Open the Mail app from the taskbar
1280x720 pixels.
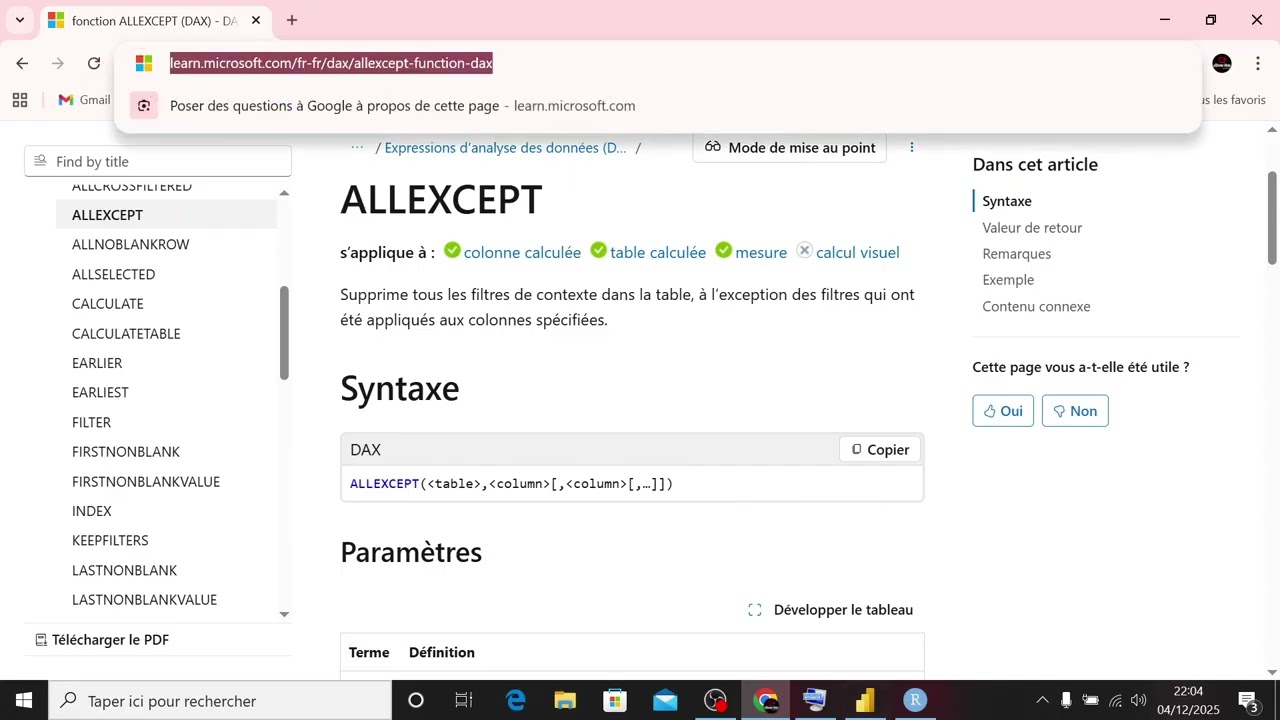pos(665,700)
